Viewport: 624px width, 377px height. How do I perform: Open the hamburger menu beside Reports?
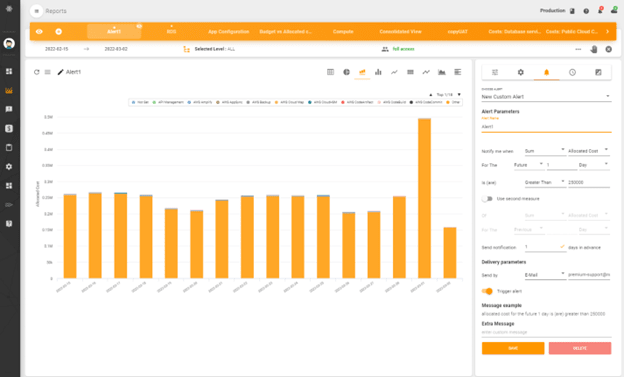[37, 11]
